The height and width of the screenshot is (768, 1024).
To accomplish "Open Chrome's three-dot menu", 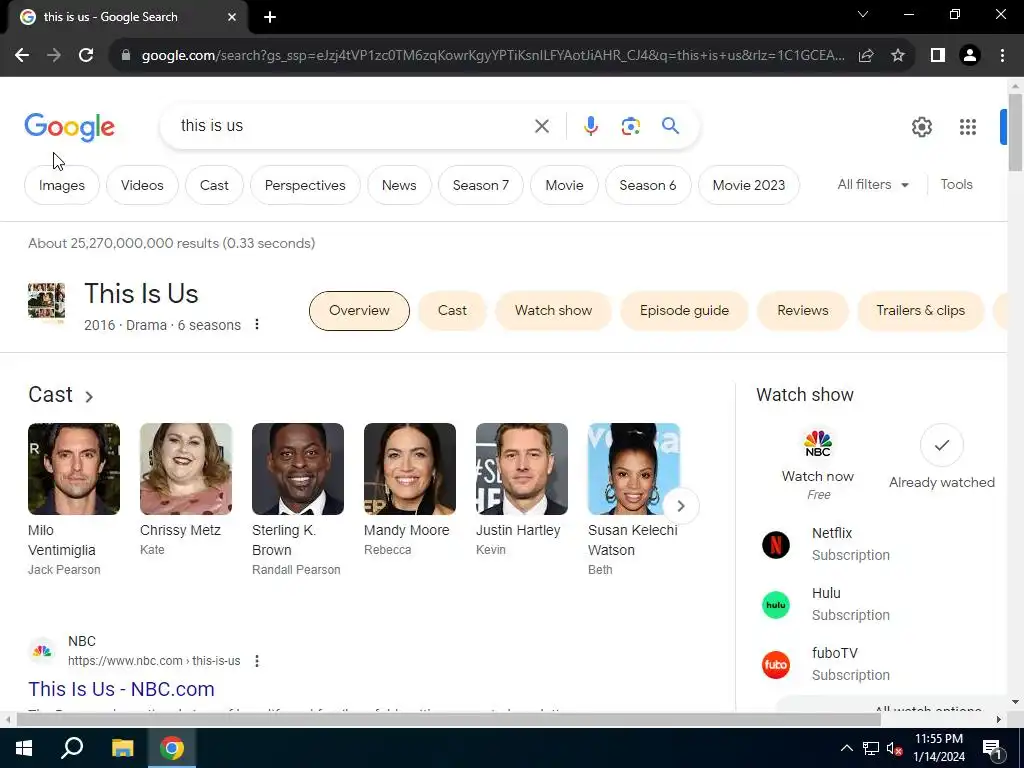I will [1002, 56].
